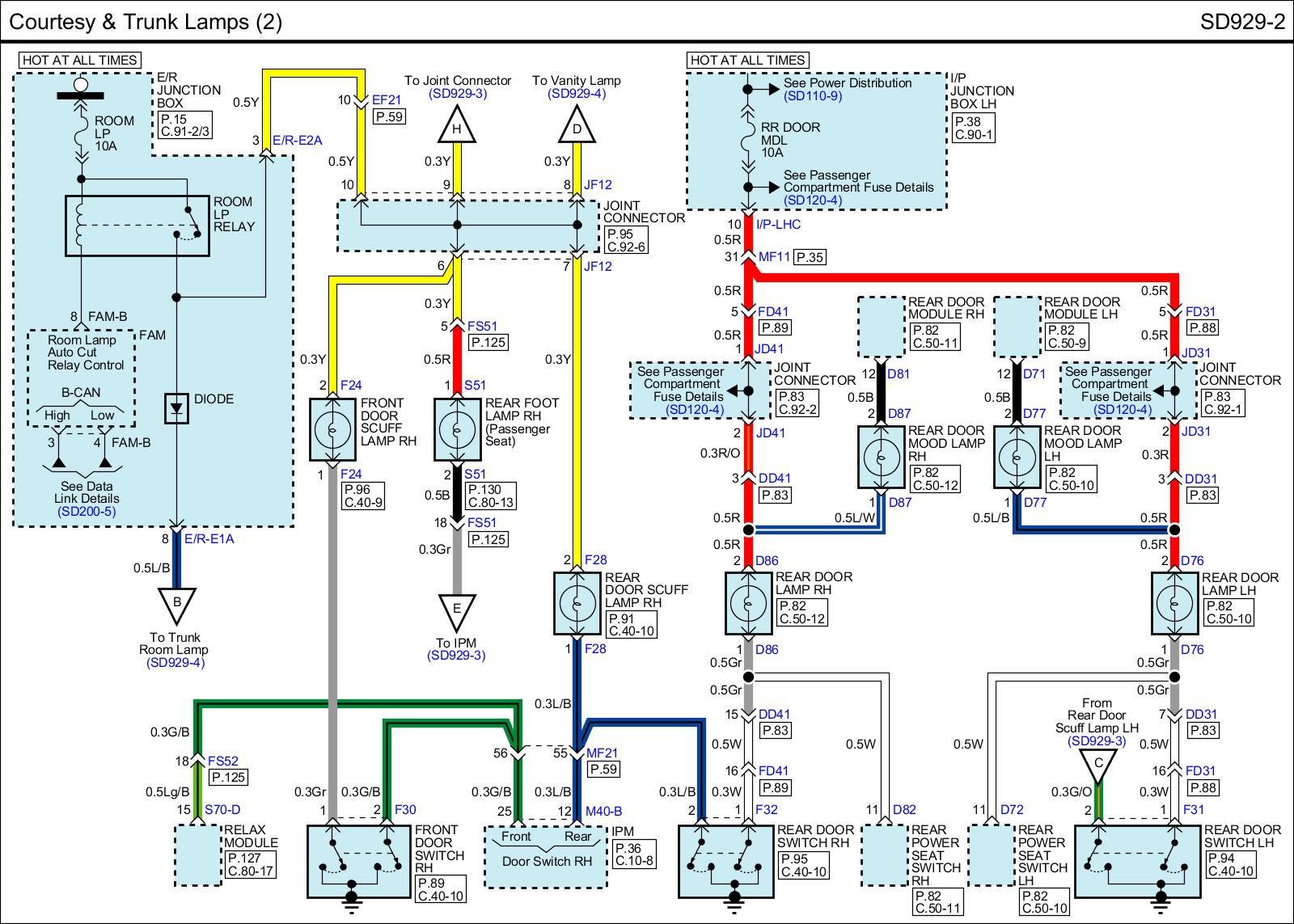Screen dimensions: 1294x924
Task: Select the Rear Door Mood Lamp RH symbol
Action: point(881,458)
